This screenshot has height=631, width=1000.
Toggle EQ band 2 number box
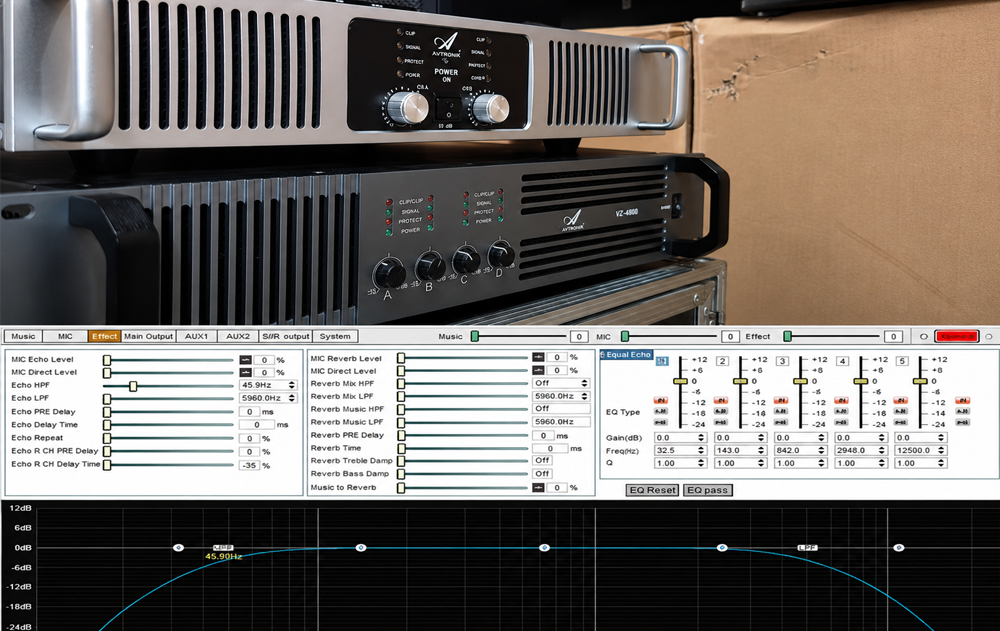(722, 361)
